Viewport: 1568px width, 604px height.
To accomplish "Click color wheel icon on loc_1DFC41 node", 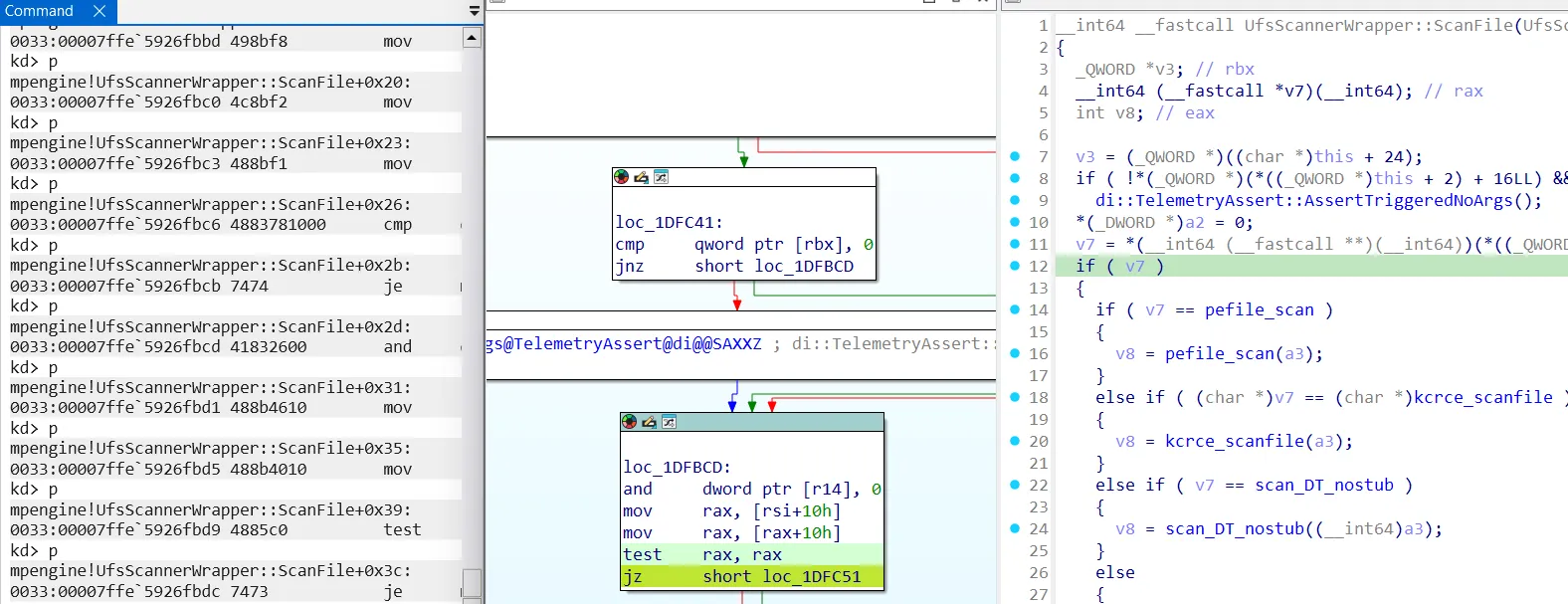I will [622, 177].
